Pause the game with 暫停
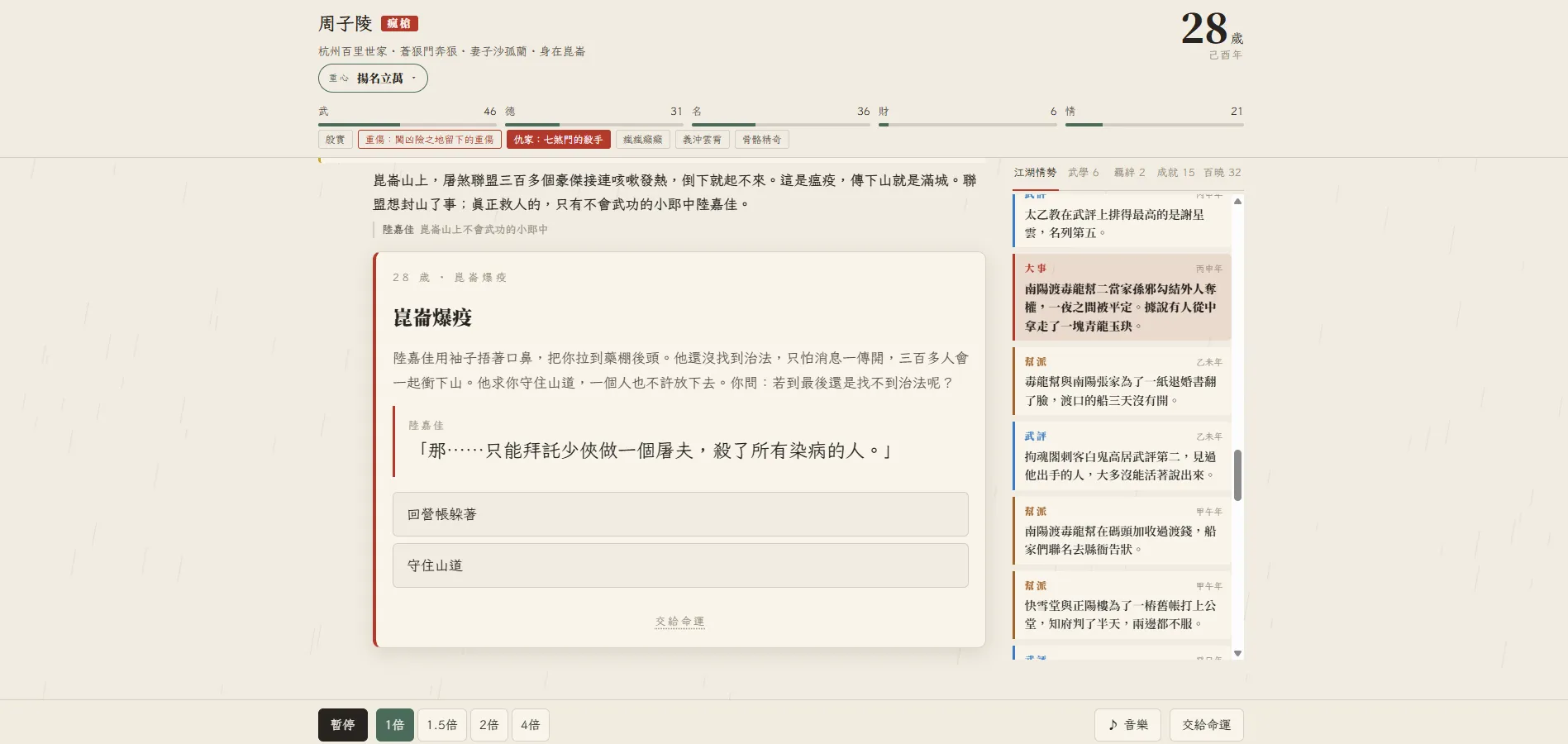The image size is (1568, 744). point(343,725)
